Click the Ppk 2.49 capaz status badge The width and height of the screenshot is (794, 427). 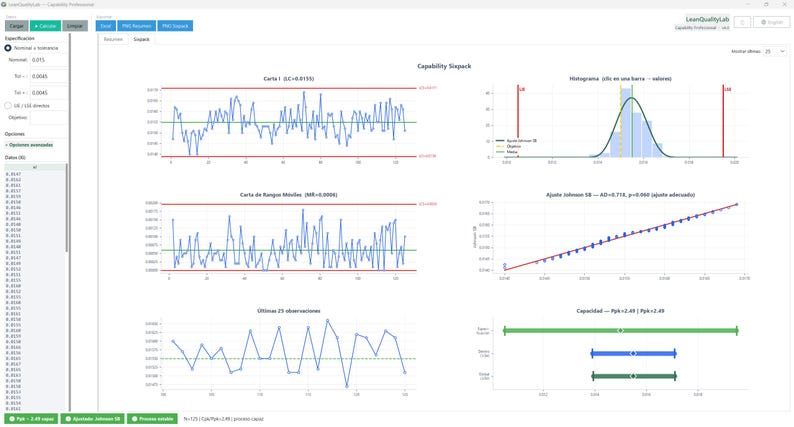32,419
